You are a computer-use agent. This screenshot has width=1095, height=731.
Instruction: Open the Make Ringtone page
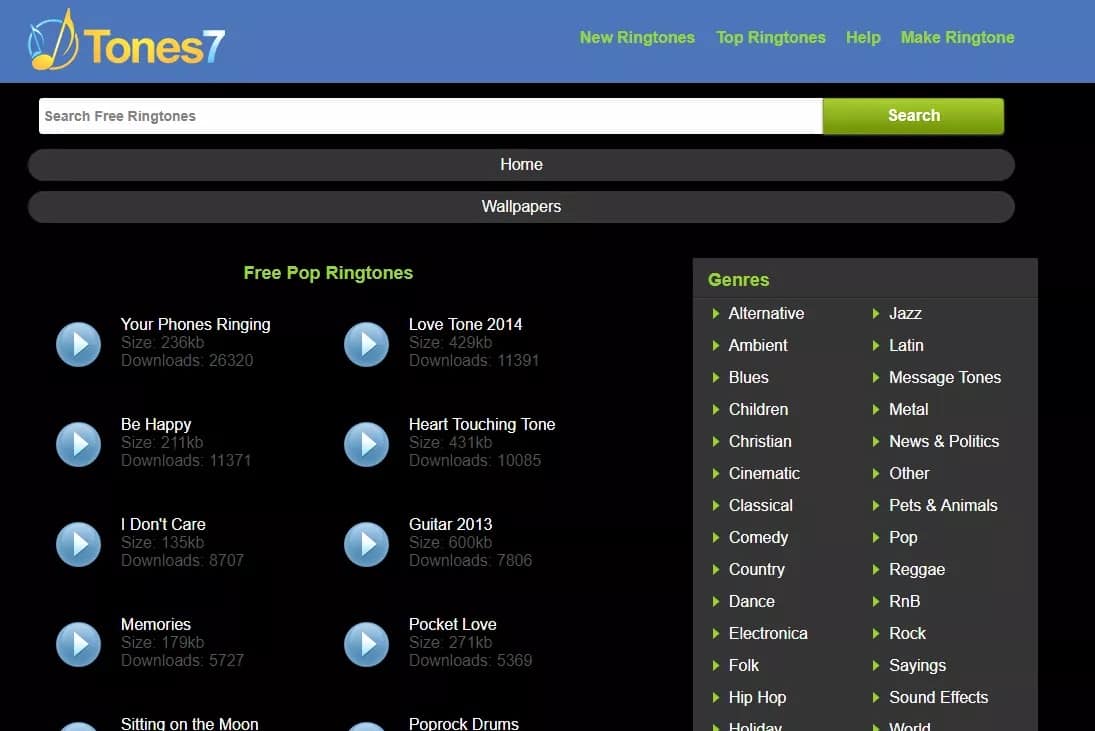pos(957,38)
